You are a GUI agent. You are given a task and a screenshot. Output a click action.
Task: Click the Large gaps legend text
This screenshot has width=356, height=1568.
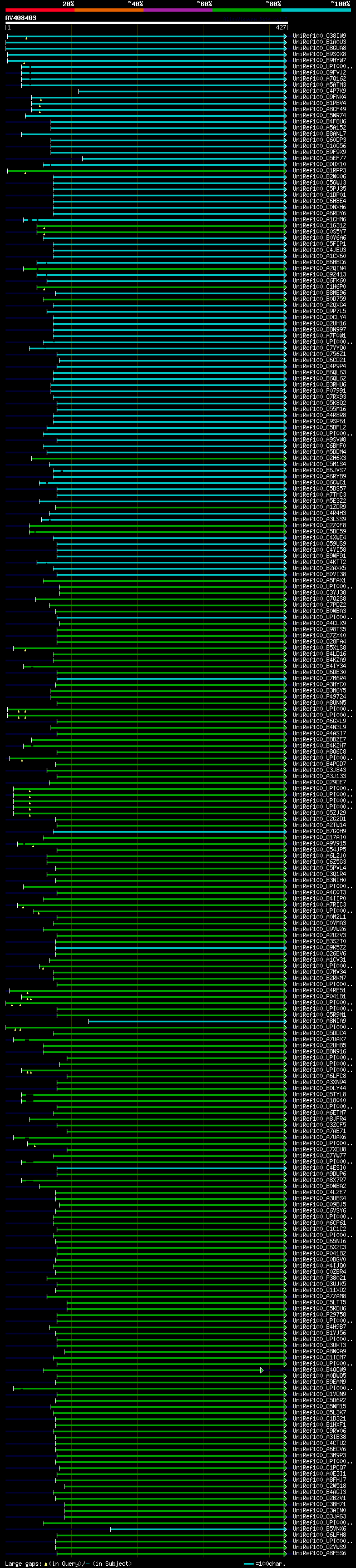(x=68, y=1563)
